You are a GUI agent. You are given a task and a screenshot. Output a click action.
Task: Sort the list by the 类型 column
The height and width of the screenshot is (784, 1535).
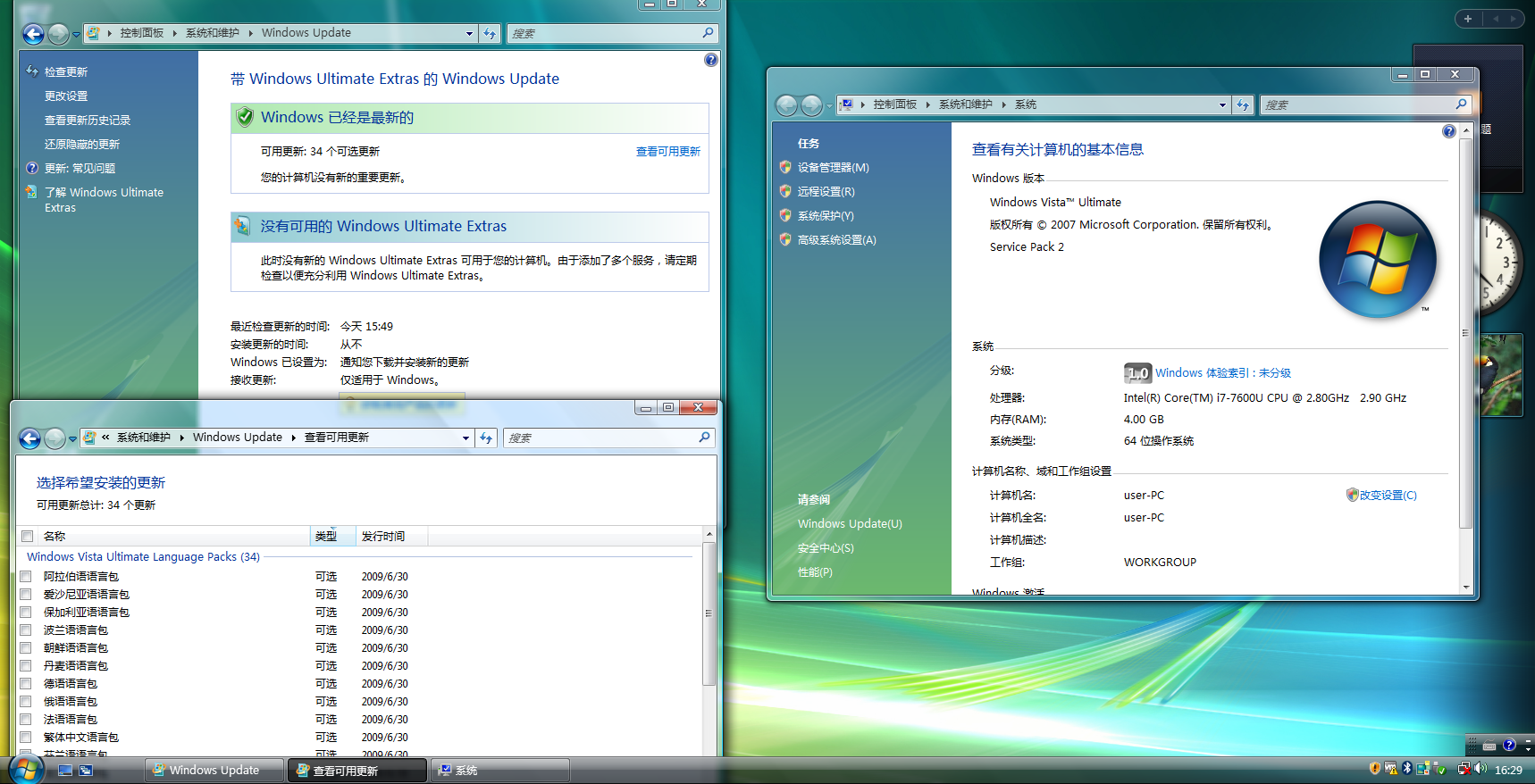pos(332,537)
